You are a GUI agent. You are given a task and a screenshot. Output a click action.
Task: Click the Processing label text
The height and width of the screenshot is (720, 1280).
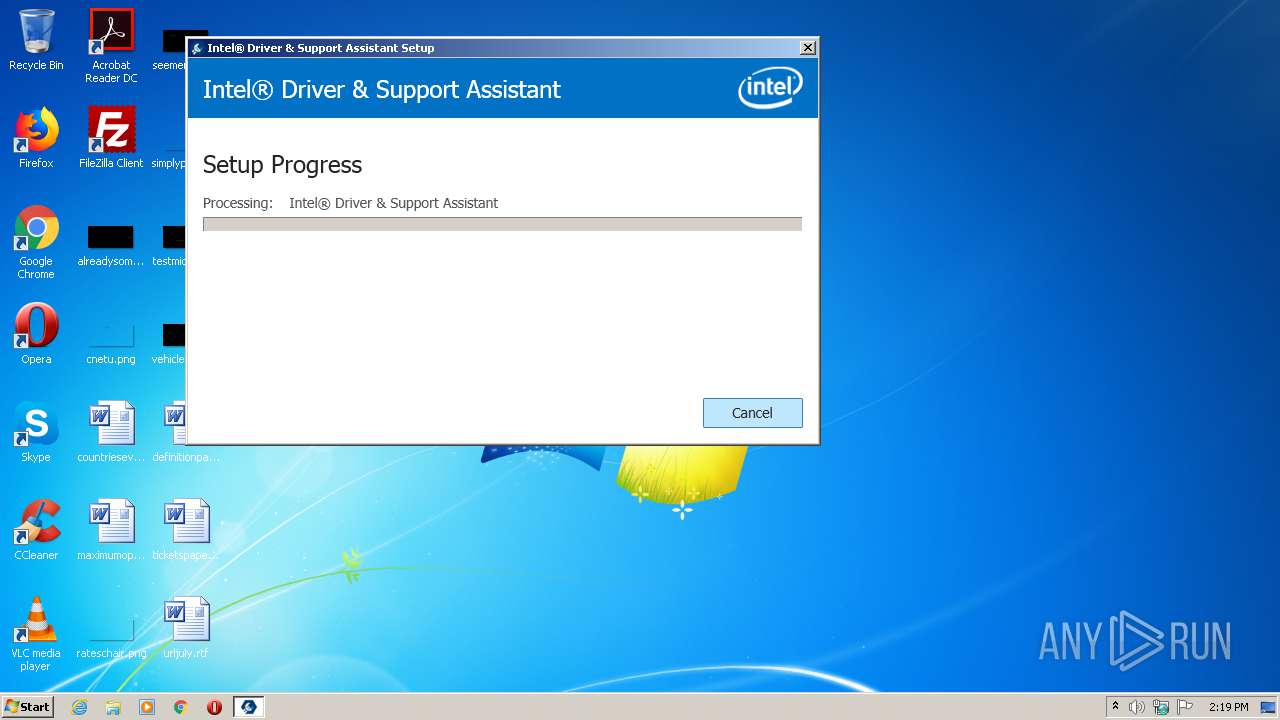(x=238, y=203)
